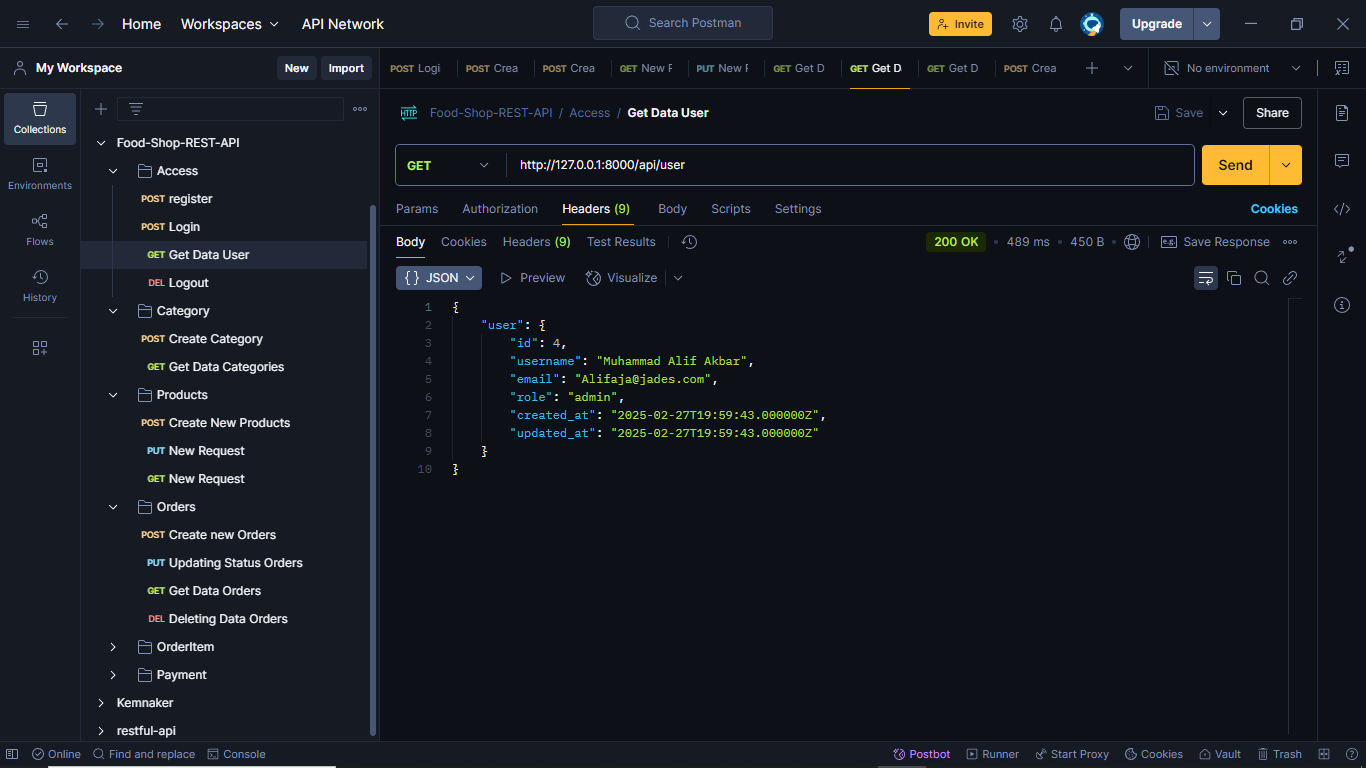Open the Upgrade dropdown arrow
This screenshot has height=768, width=1366.
pyautogui.click(x=1207, y=24)
